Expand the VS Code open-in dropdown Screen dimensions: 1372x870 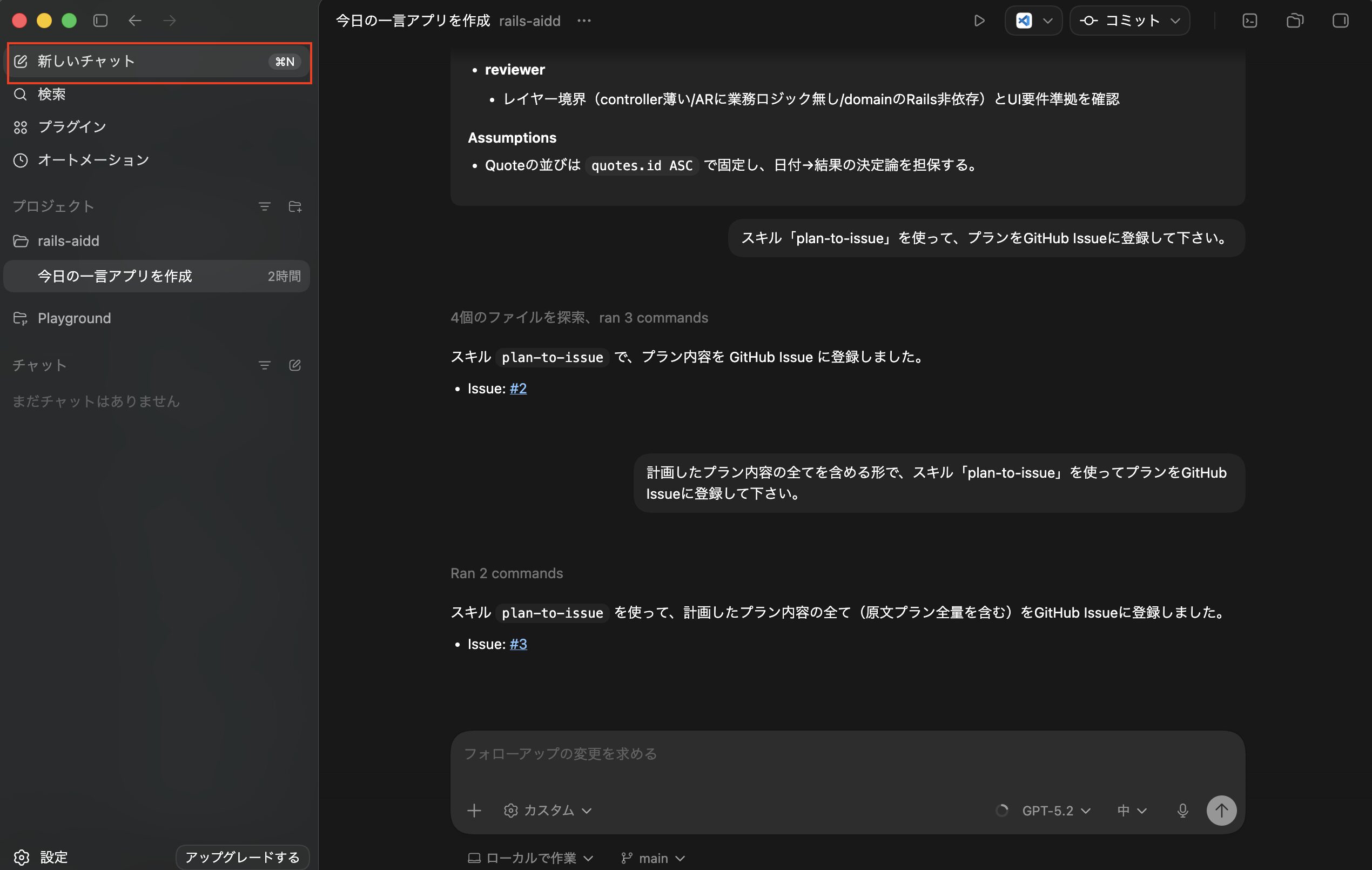(x=1047, y=21)
